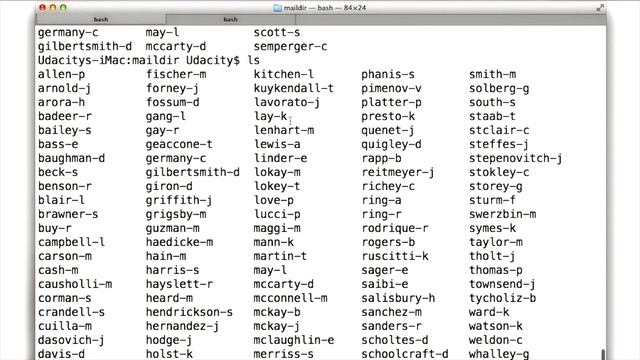This screenshot has height=360, width=640.
Task: Click directory name 'ring-a'
Action: click(381, 200)
